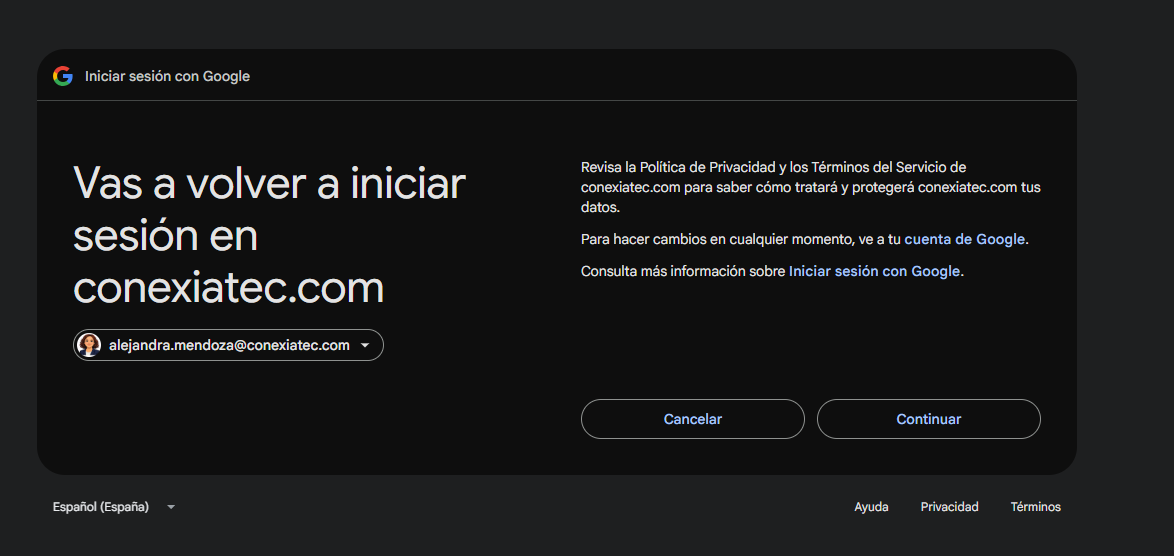Select the alejandra.mendoza@conexiatec.com email text
Image resolution: width=1174 pixels, height=556 pixels.
[x=229, y=345]
